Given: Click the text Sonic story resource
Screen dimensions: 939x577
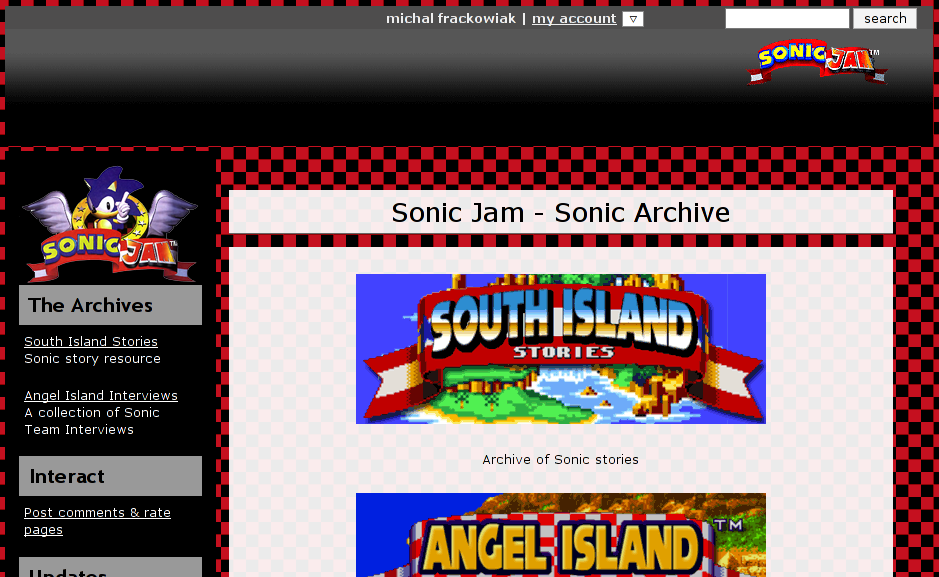Looking at the screenshot, I should pos(92,359).
